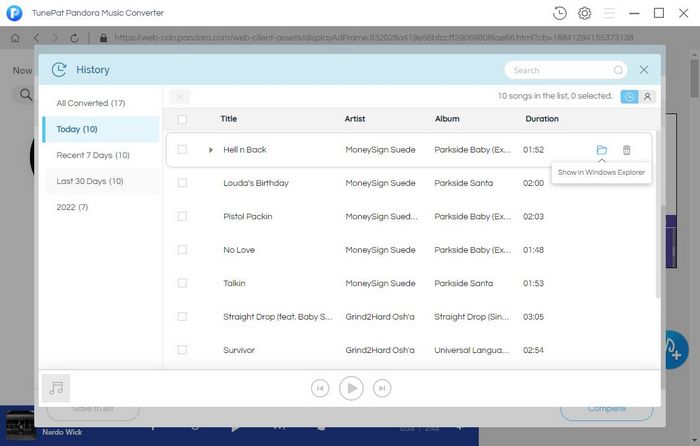
Task: Select All Converted (17) filter
Action: (101, 103)
